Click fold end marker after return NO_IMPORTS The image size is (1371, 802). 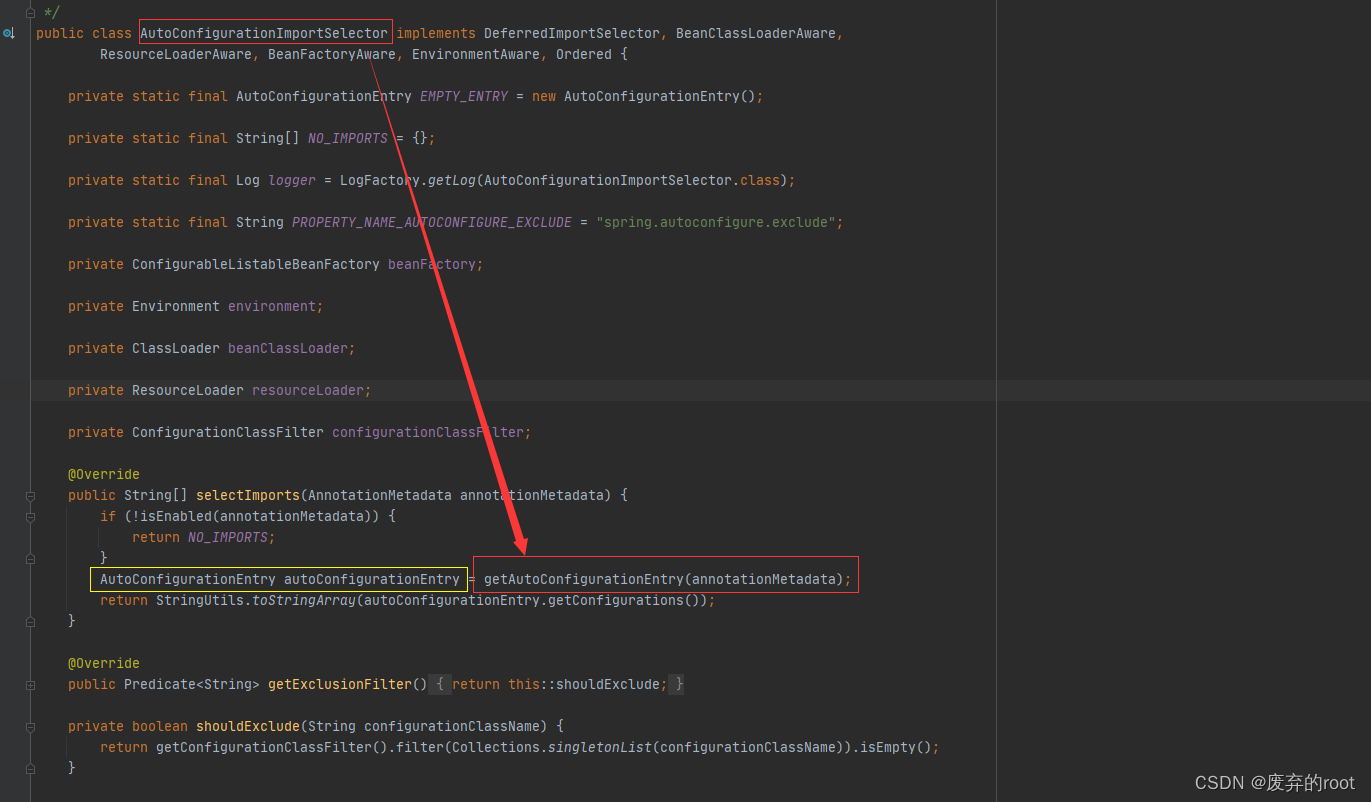[x=30, y=558]
